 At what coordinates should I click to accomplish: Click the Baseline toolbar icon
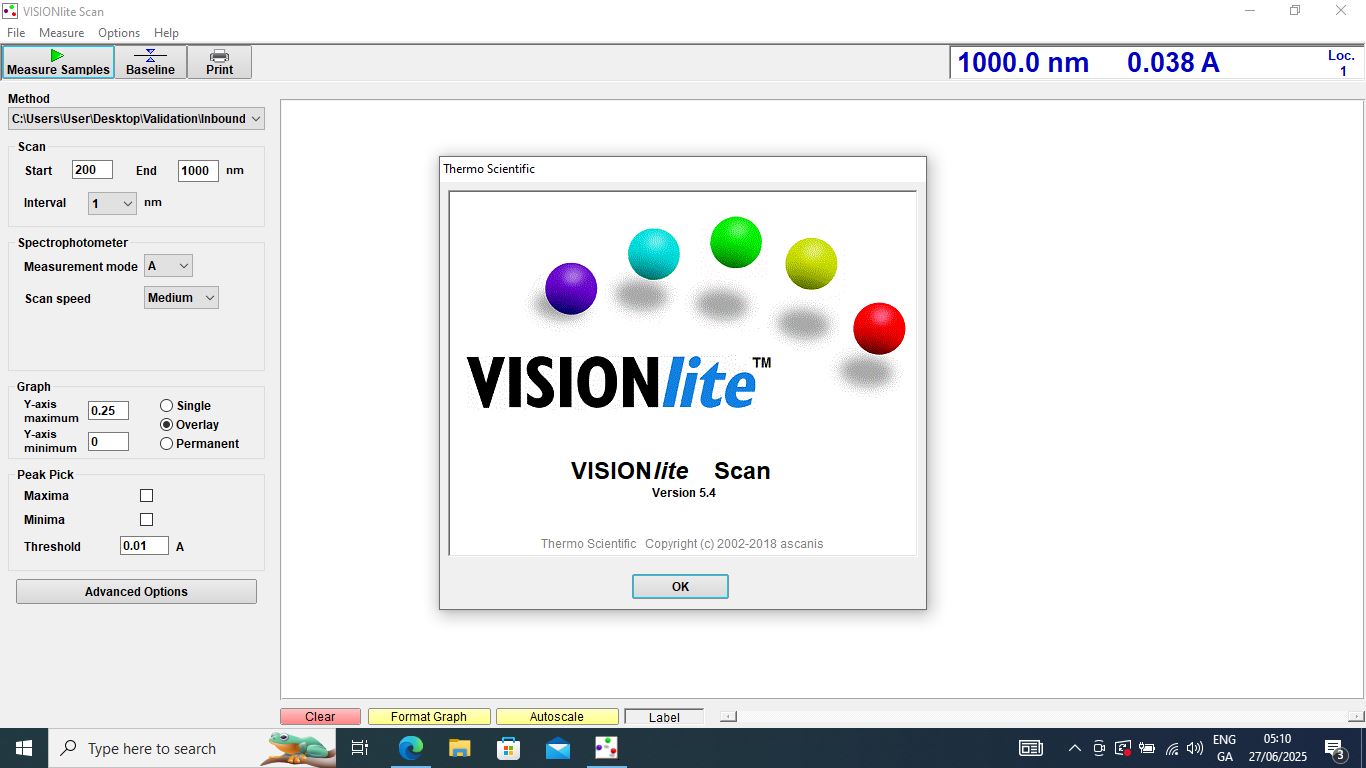pyautogui.click(x=150, y=55)
